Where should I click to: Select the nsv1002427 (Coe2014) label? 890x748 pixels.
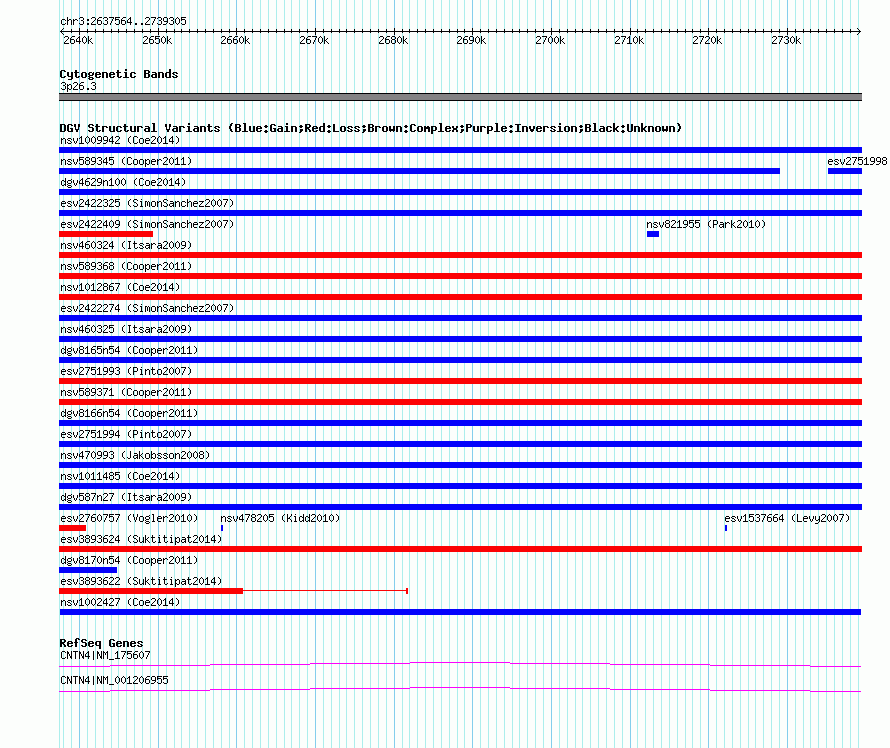120,602
